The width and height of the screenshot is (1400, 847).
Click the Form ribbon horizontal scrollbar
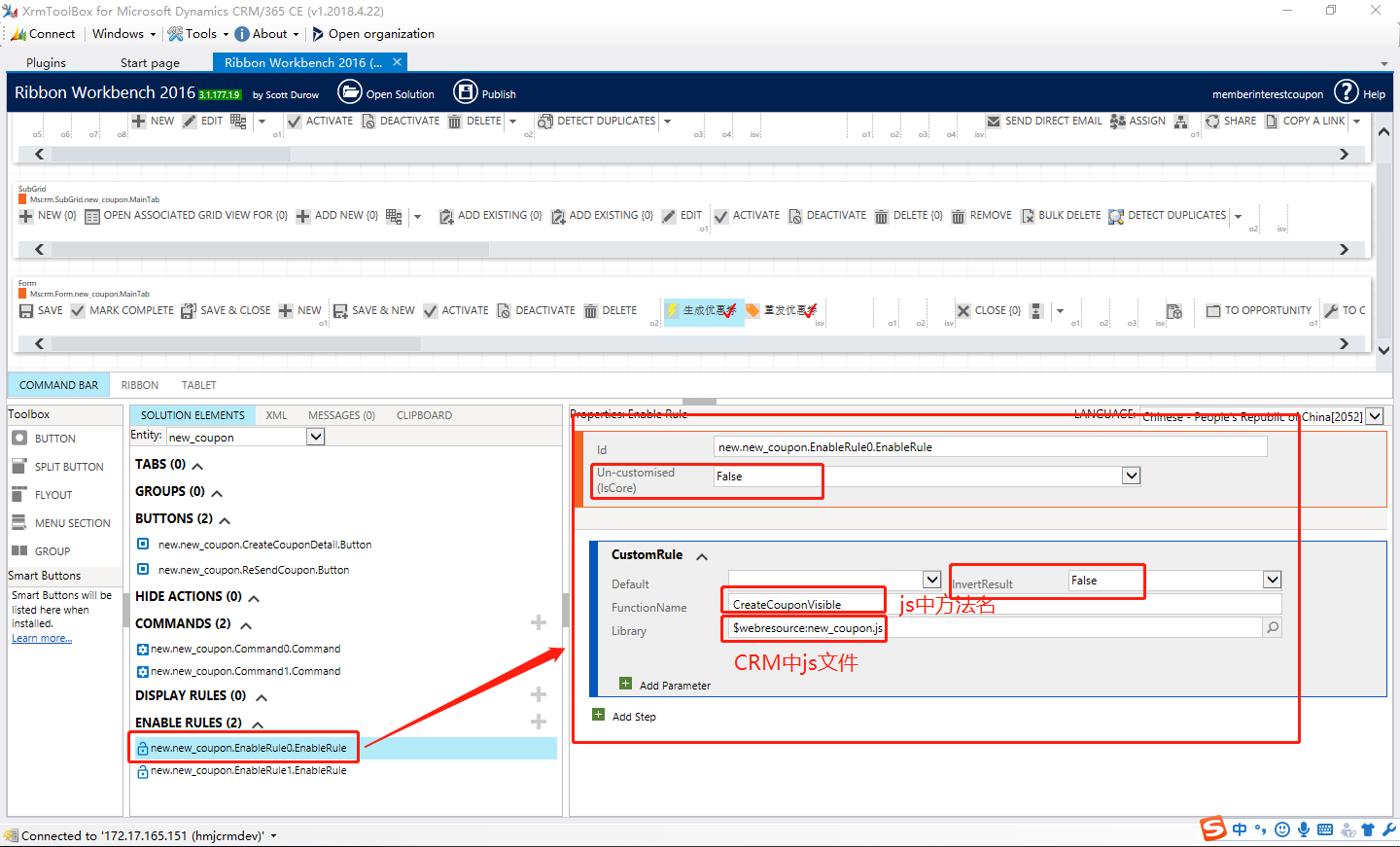236,343
